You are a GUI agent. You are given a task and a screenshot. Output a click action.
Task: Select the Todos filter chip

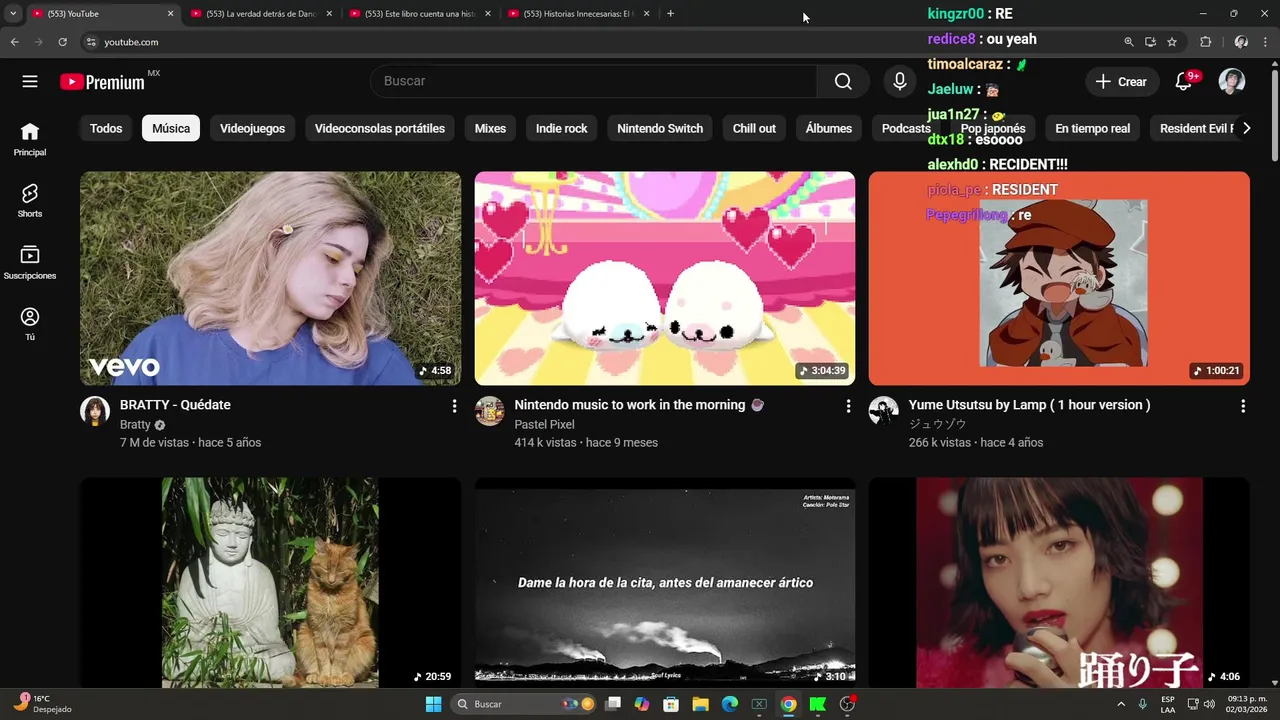point(106,128)
